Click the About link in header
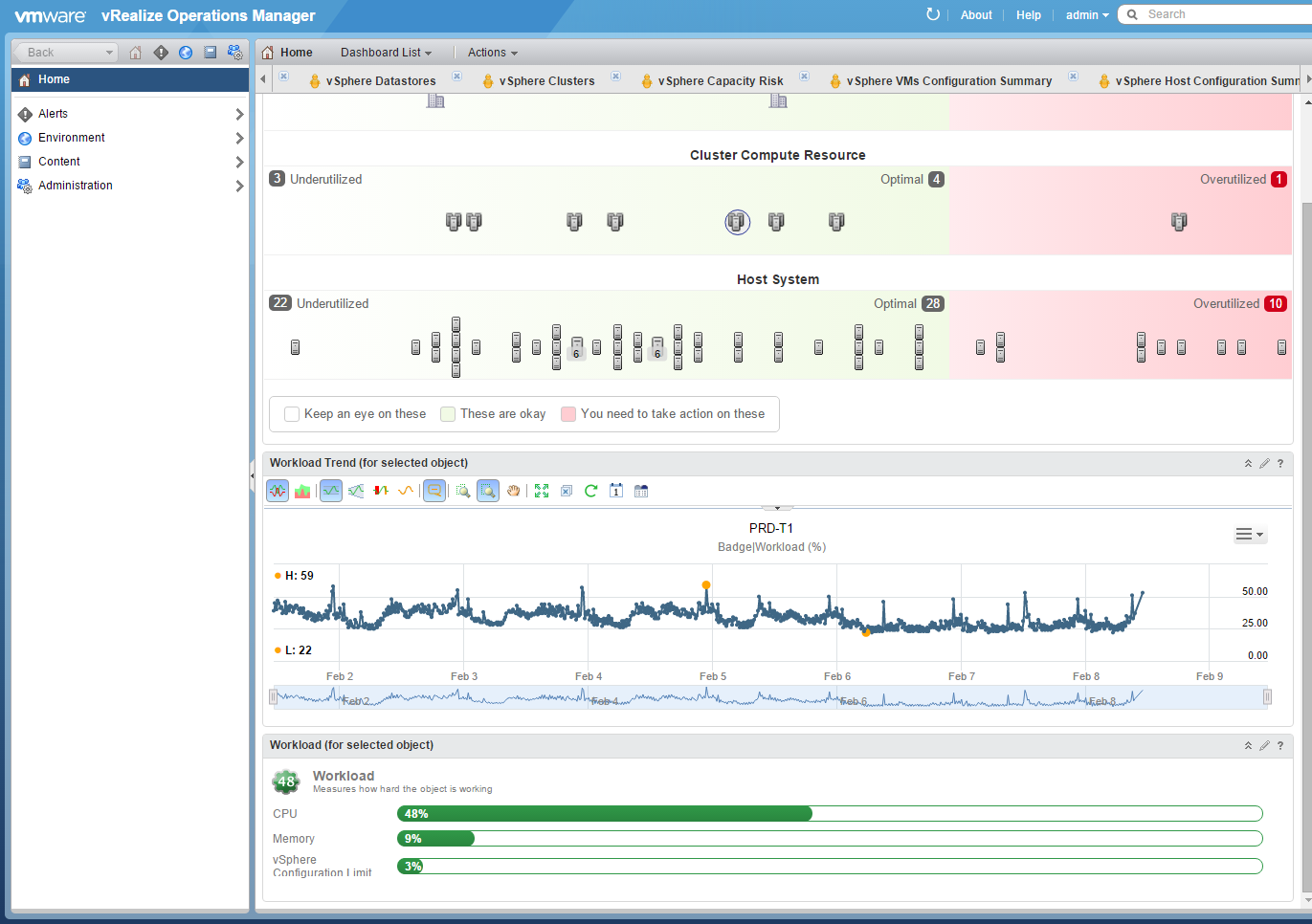The image size is (1312, 924). [x=976, y=14]
